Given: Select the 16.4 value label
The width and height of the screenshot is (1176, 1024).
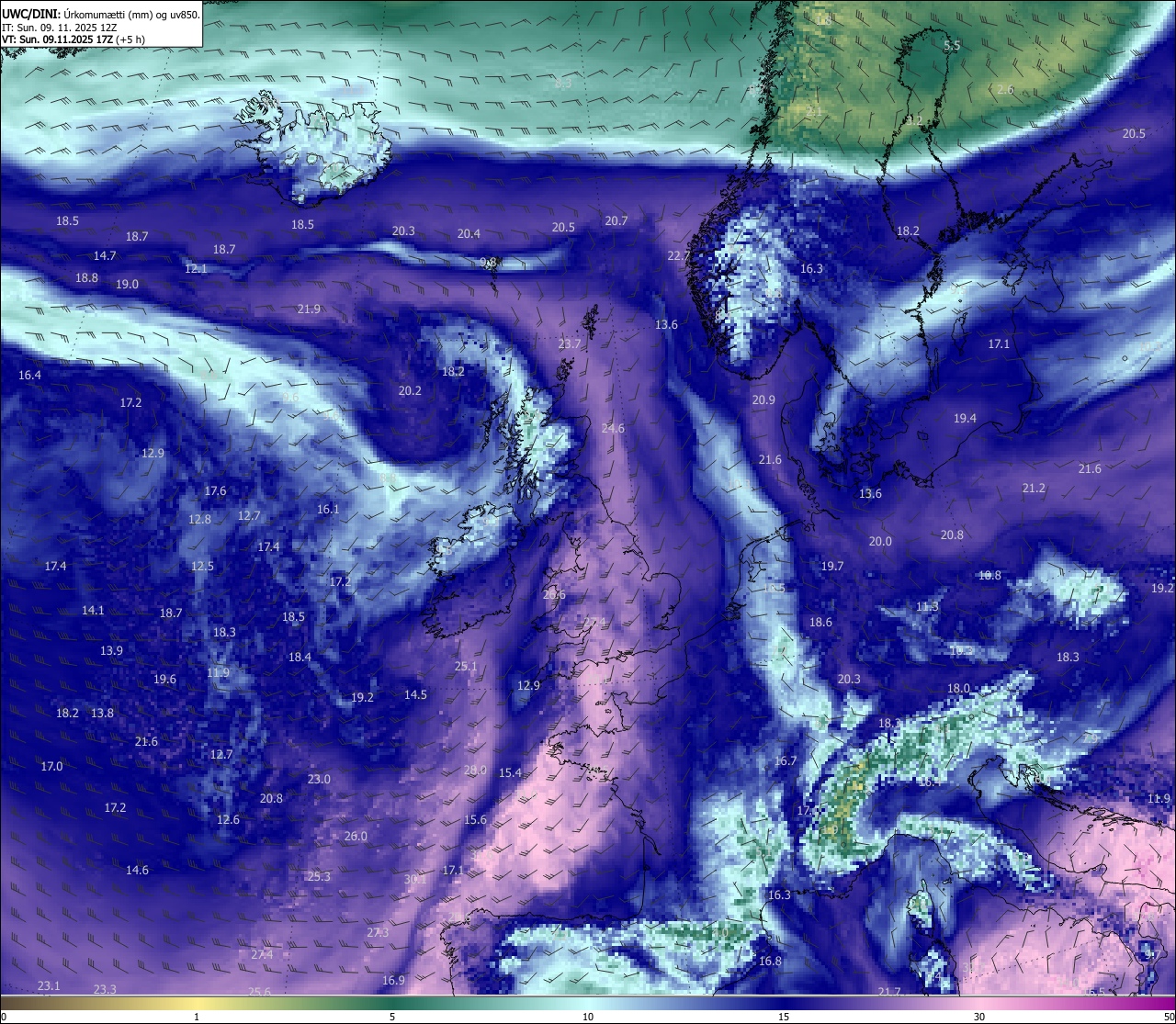Looking at the screenshot, I should point(29,375).
